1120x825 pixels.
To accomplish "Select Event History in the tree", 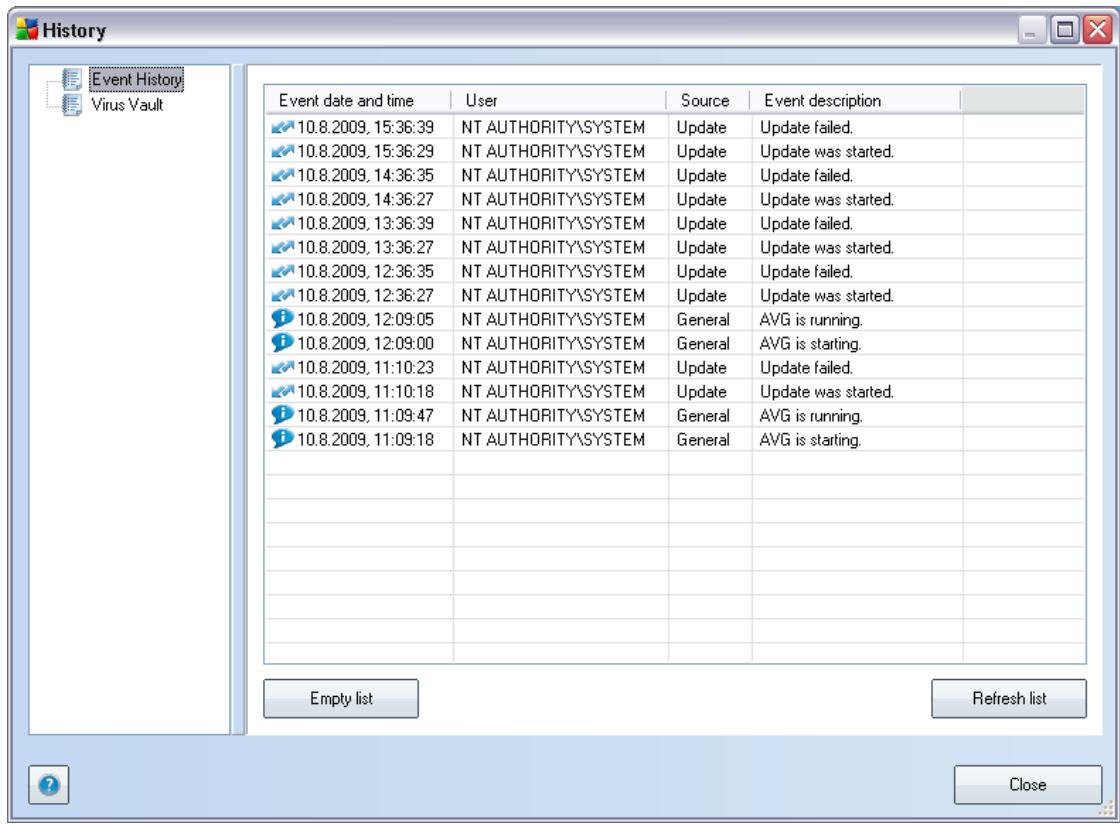I will click(136, 79).
